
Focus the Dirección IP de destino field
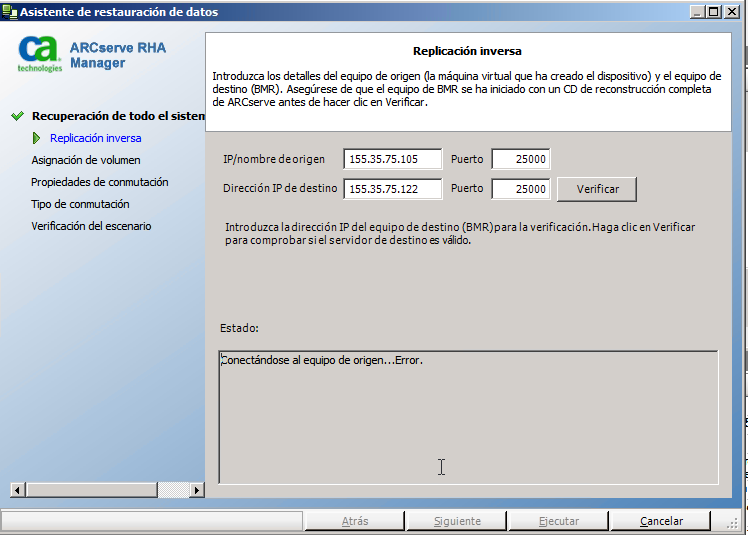[x=393, y=189]
